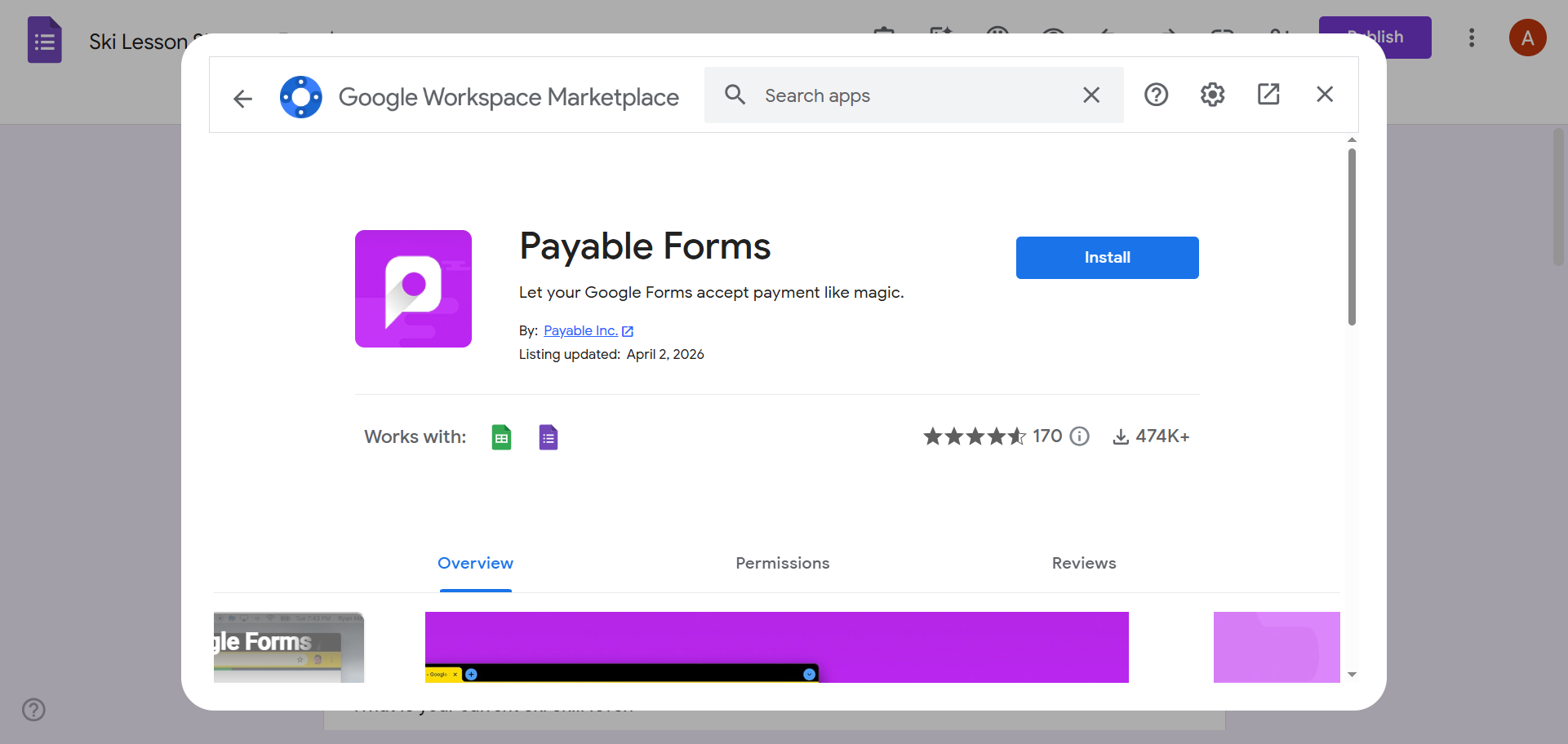
Task: Open the Marketplace in a new window
Action: pyautogui.click(x=1268, y=94)
